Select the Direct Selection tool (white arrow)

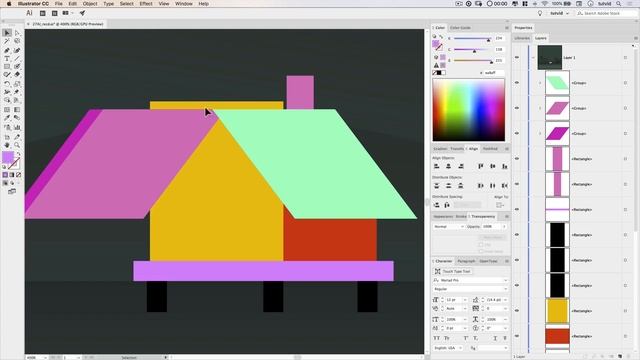pos(17,33)
